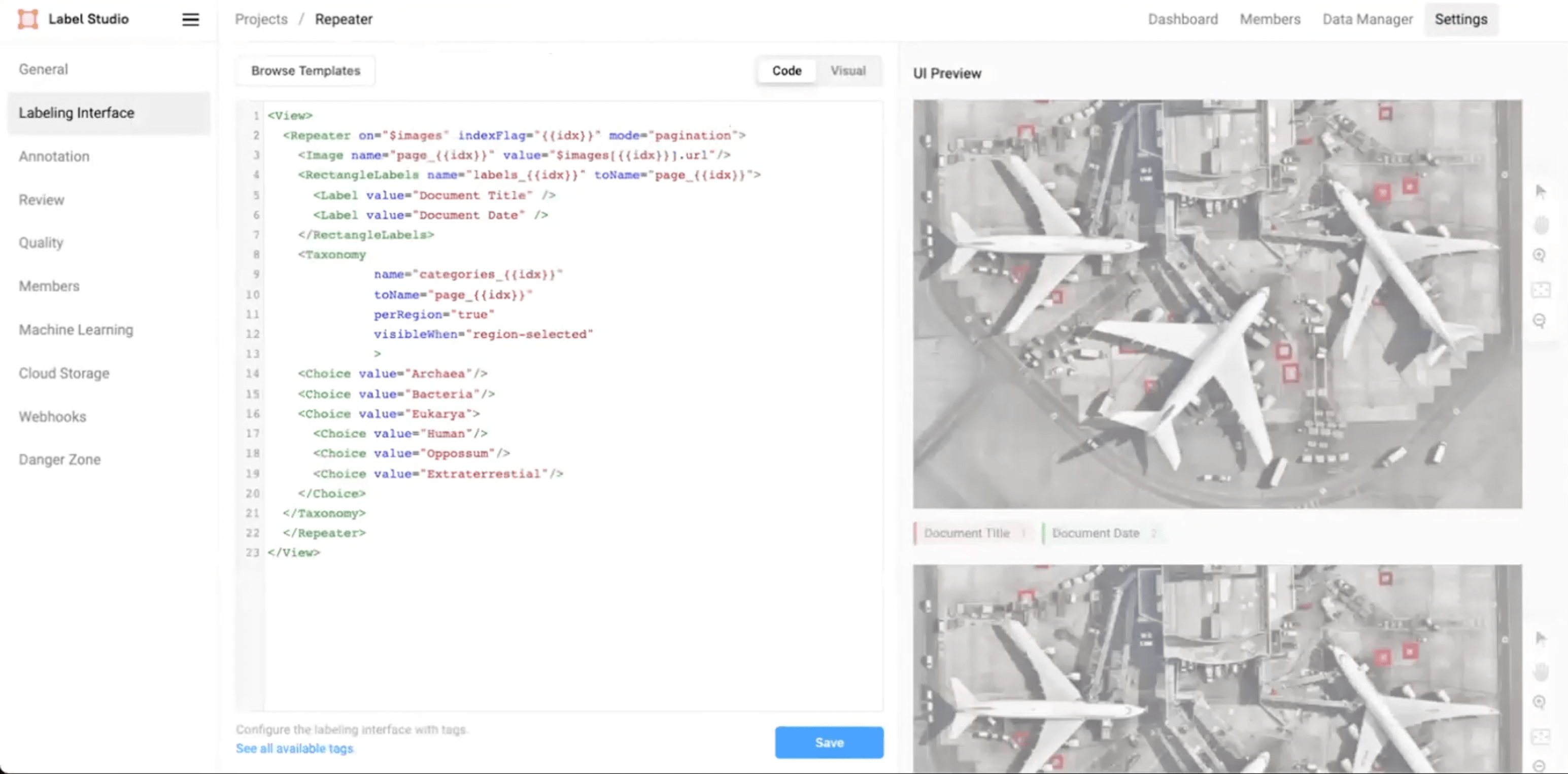
Task: Switch editor to Code mode
Action: pyautogui.click(x=787, y=71)
